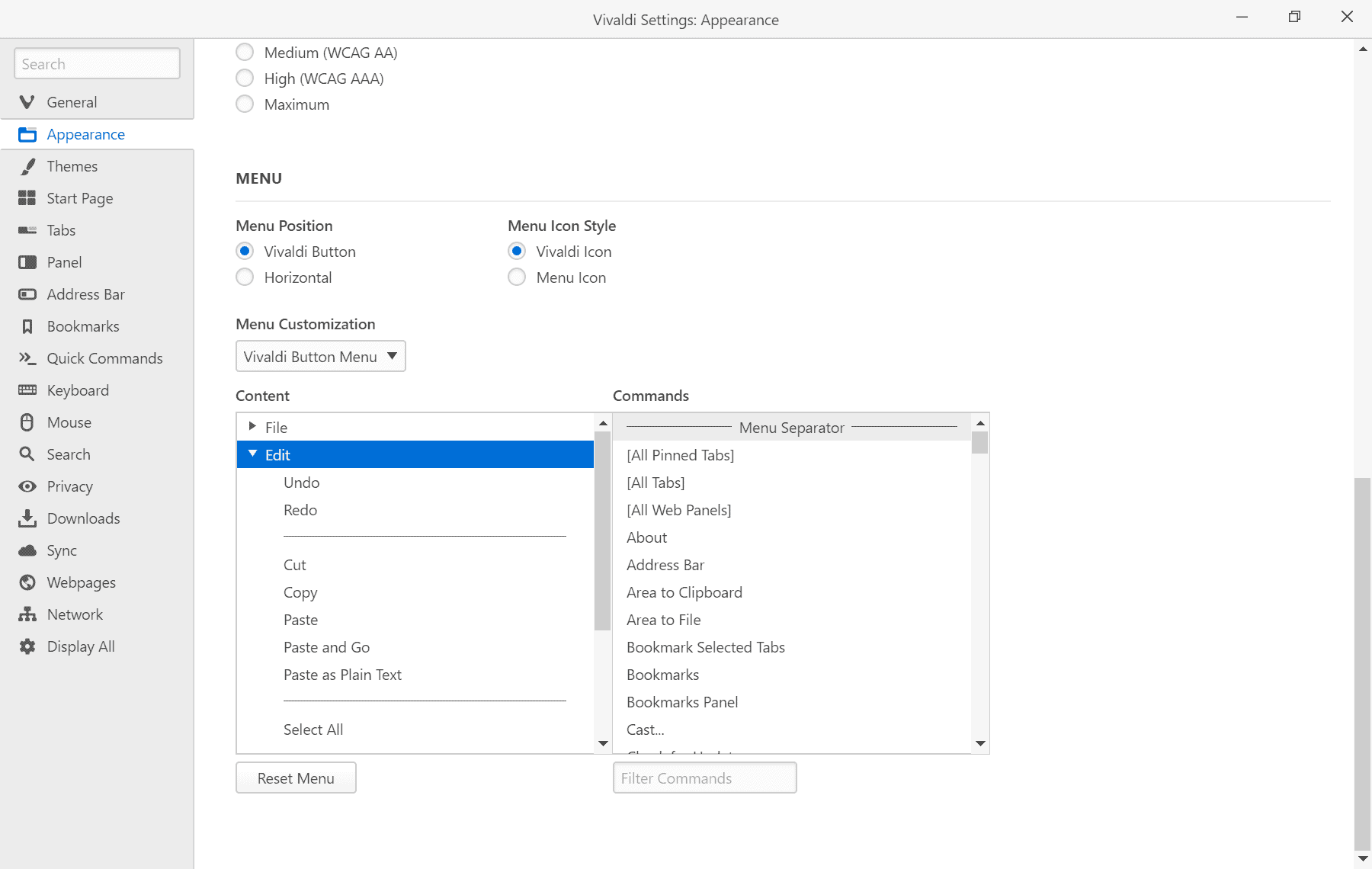Select Vivaldi Icon menu icon style
The image size is (1372, 869).
click(x=517, y=252)
